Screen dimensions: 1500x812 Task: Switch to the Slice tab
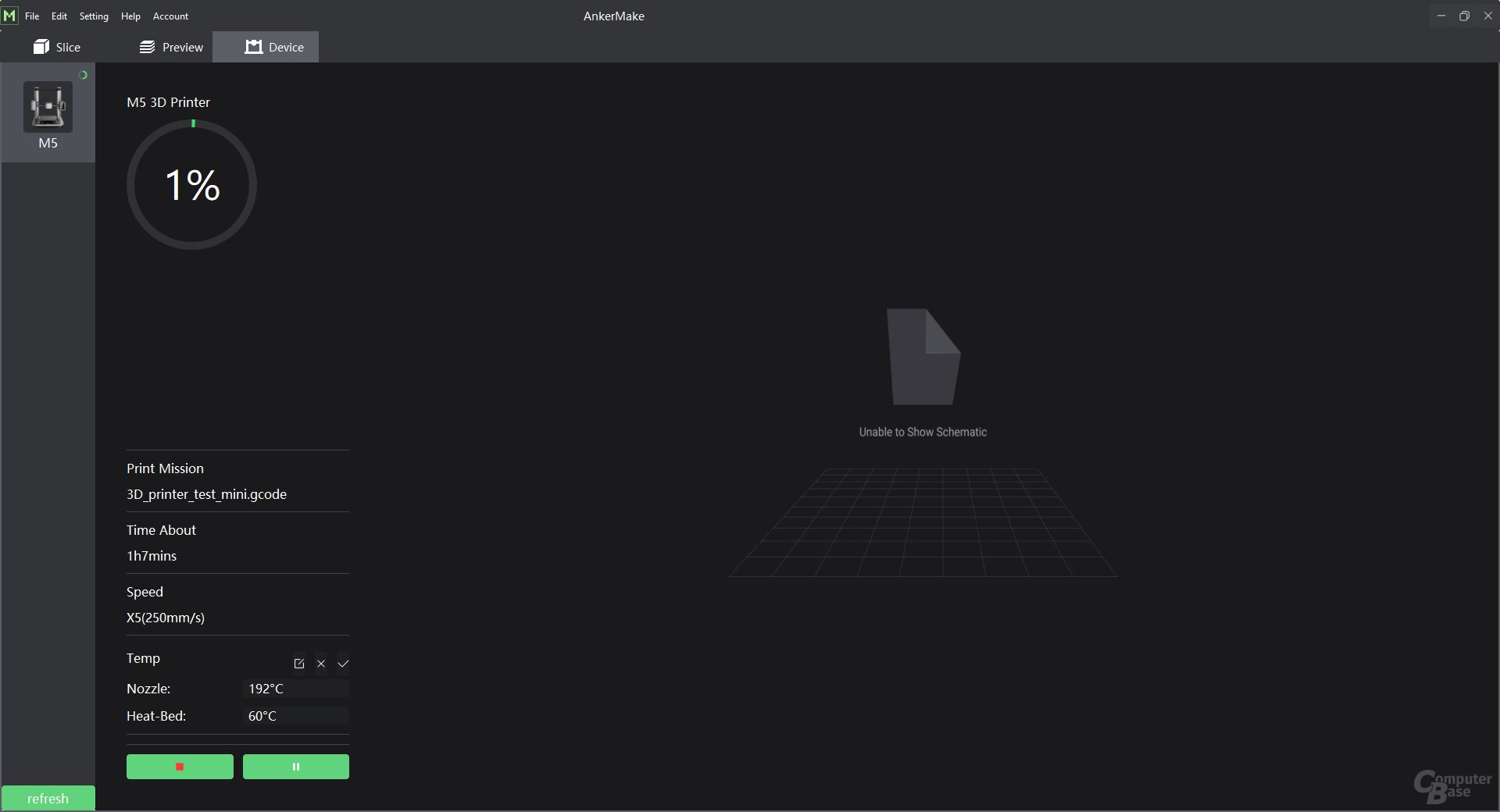point(57,47)
